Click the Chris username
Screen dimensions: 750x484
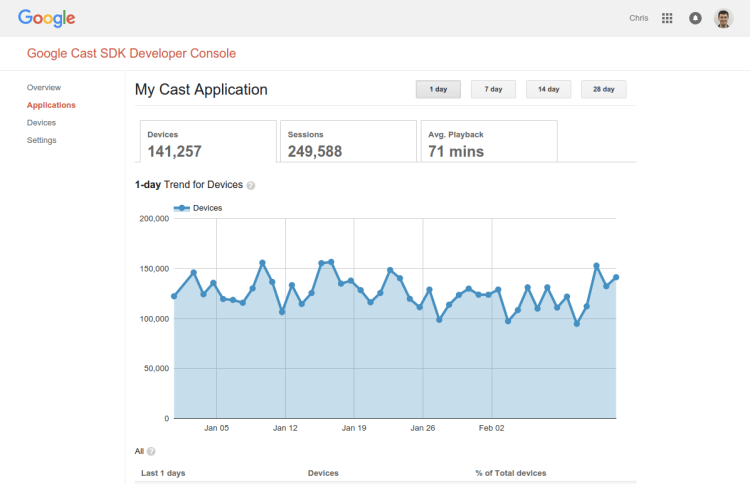point(639,18)
